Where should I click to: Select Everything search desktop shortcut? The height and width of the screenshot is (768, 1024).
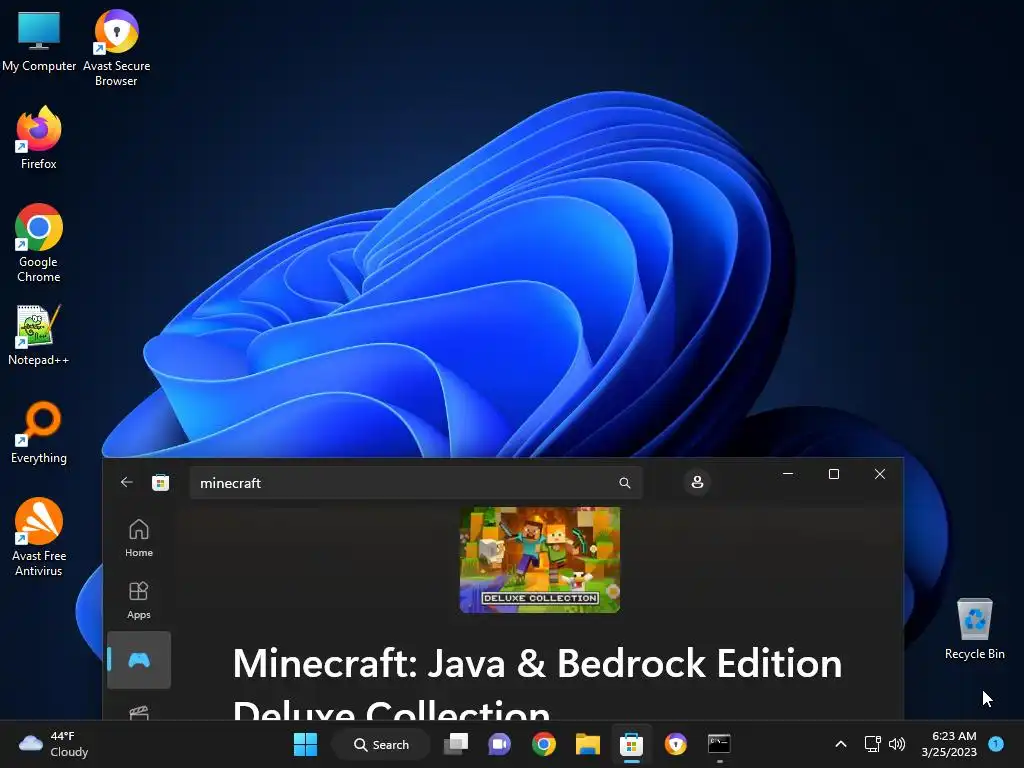pos(39,432)
